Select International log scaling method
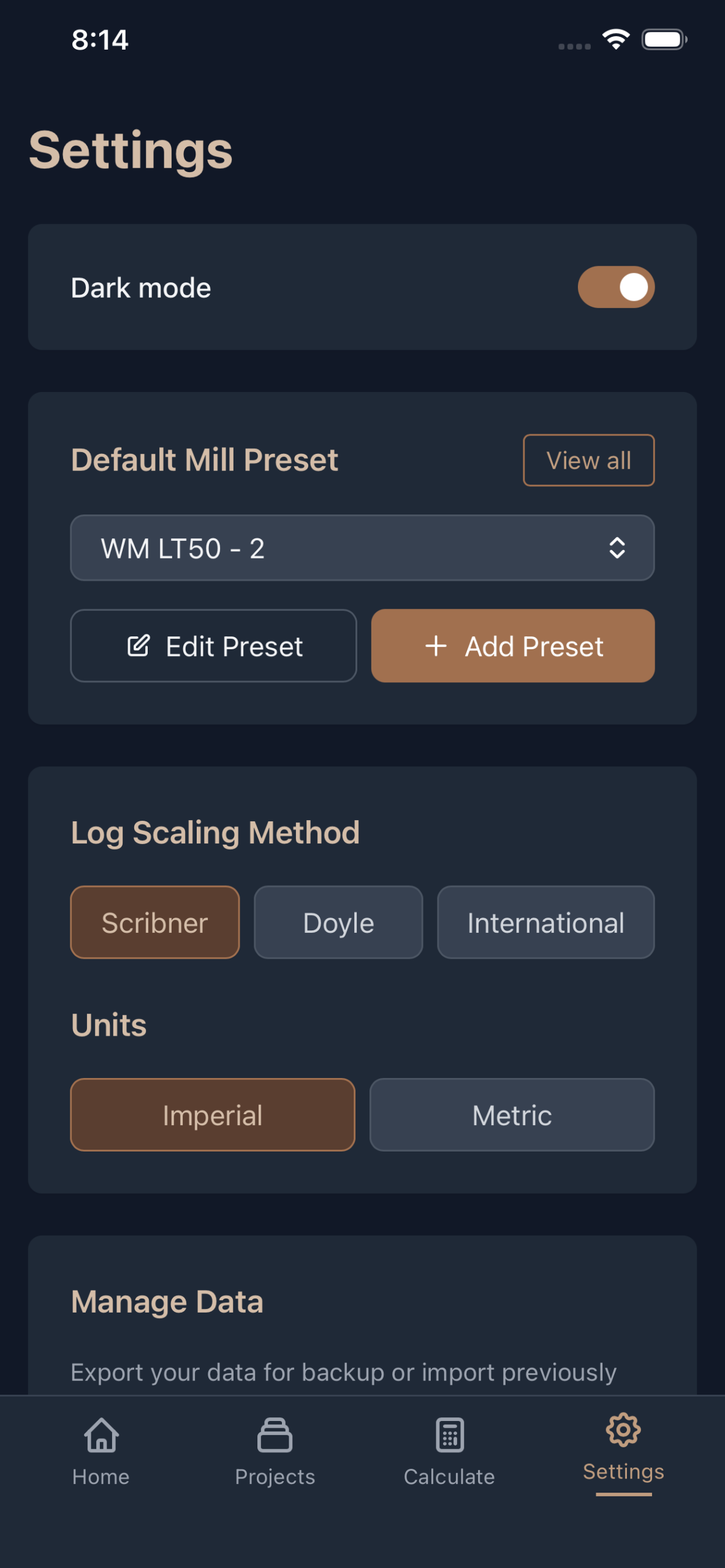725x1568 pixels. point(545,922)
